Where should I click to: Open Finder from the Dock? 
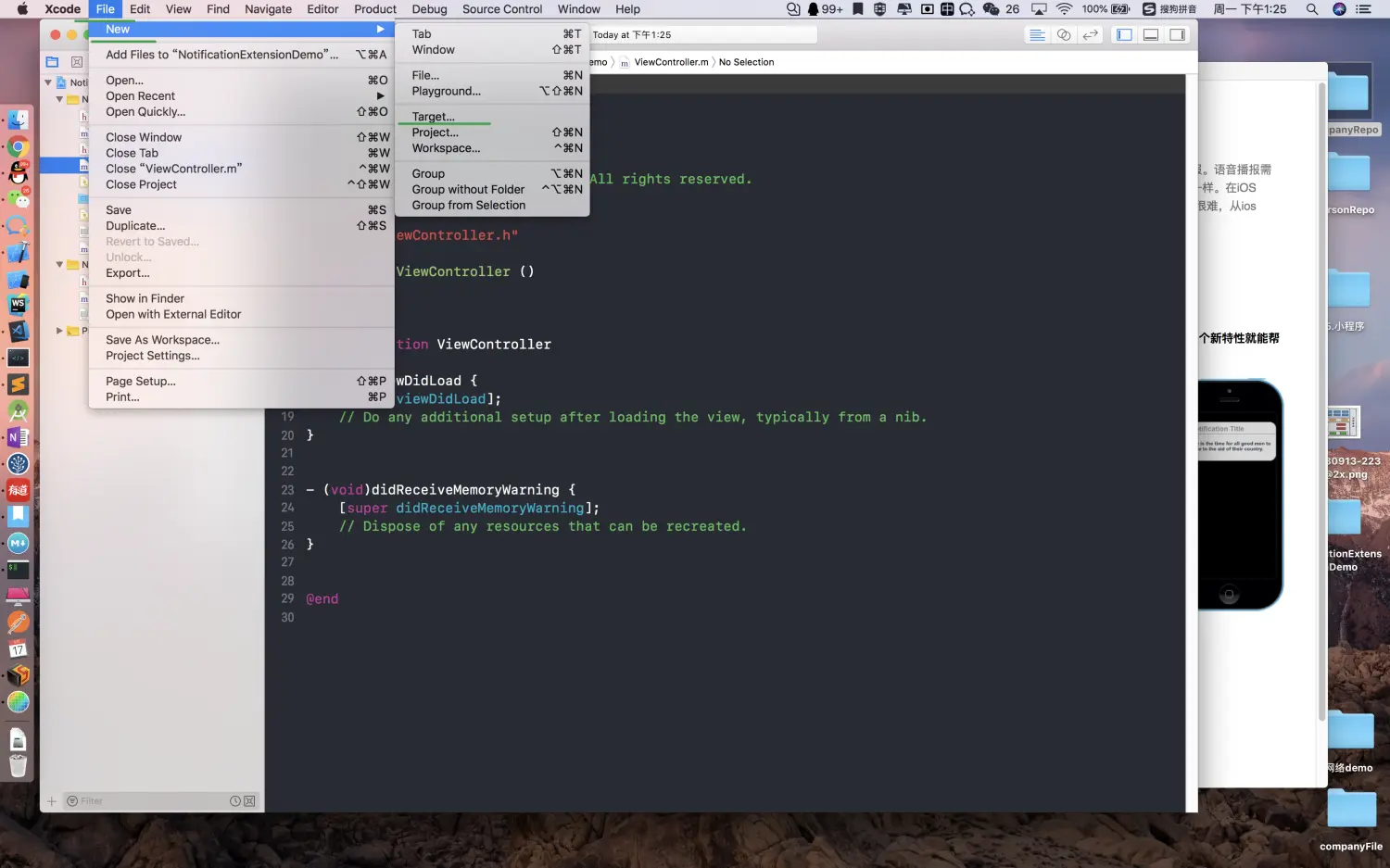point(18,120)
